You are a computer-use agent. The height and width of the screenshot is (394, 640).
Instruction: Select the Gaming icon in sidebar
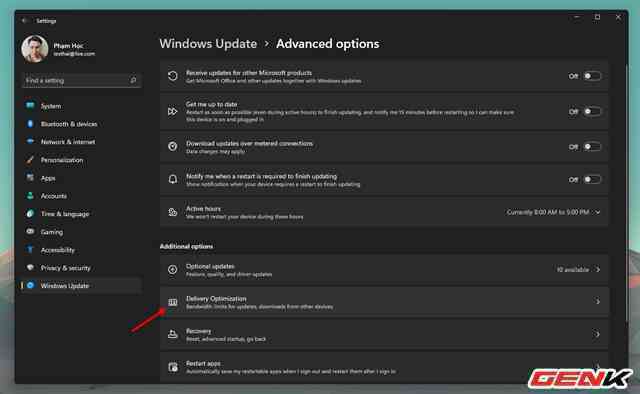click(x=30, y=232)
